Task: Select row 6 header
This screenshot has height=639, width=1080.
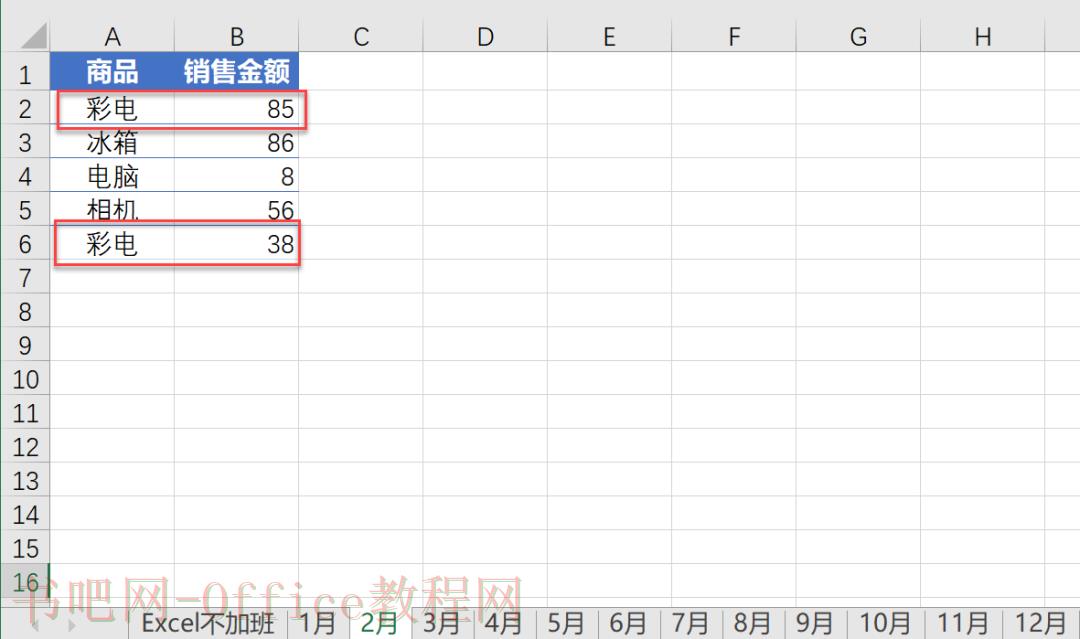Action: click(25, 242)
